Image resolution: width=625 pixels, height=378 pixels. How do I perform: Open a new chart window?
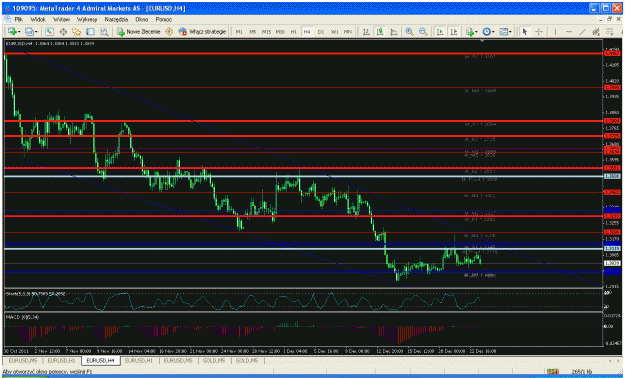tap(12, 32)
